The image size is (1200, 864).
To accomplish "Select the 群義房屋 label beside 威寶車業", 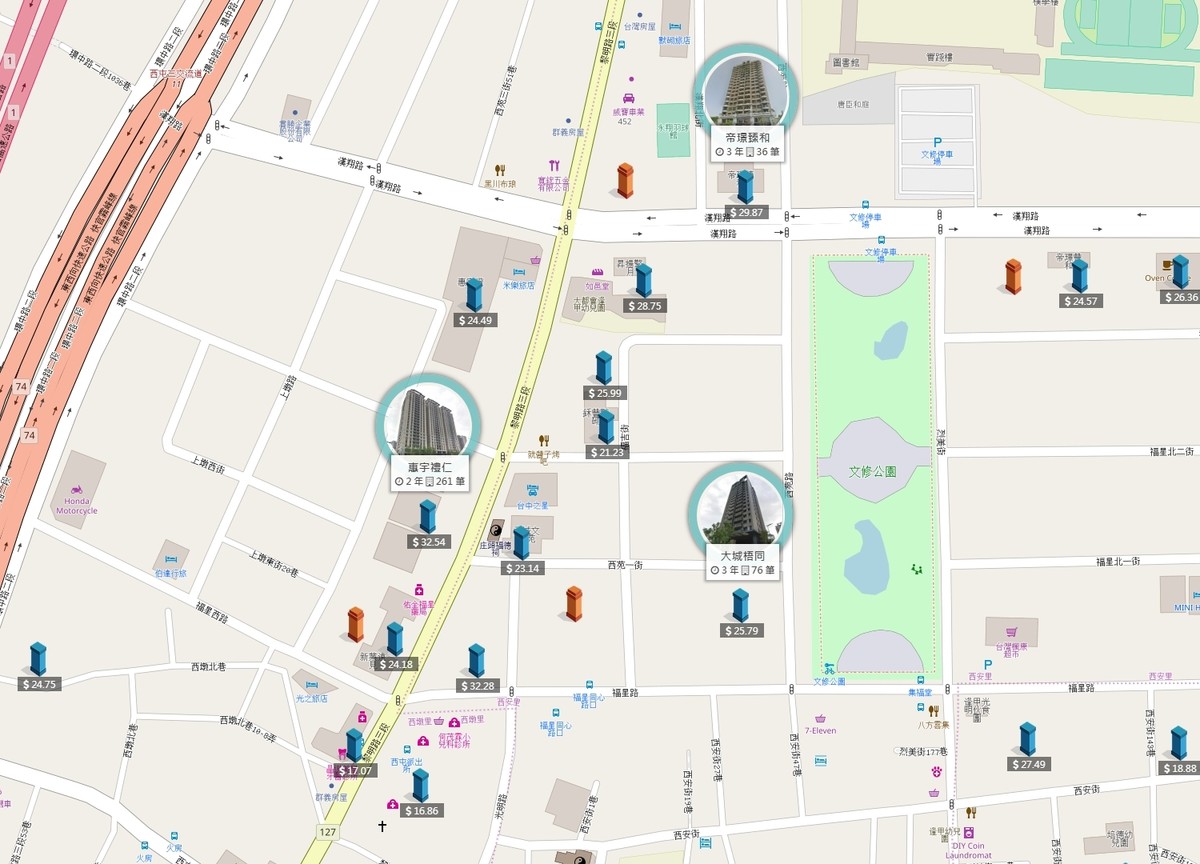I will (x=568, y=132).
